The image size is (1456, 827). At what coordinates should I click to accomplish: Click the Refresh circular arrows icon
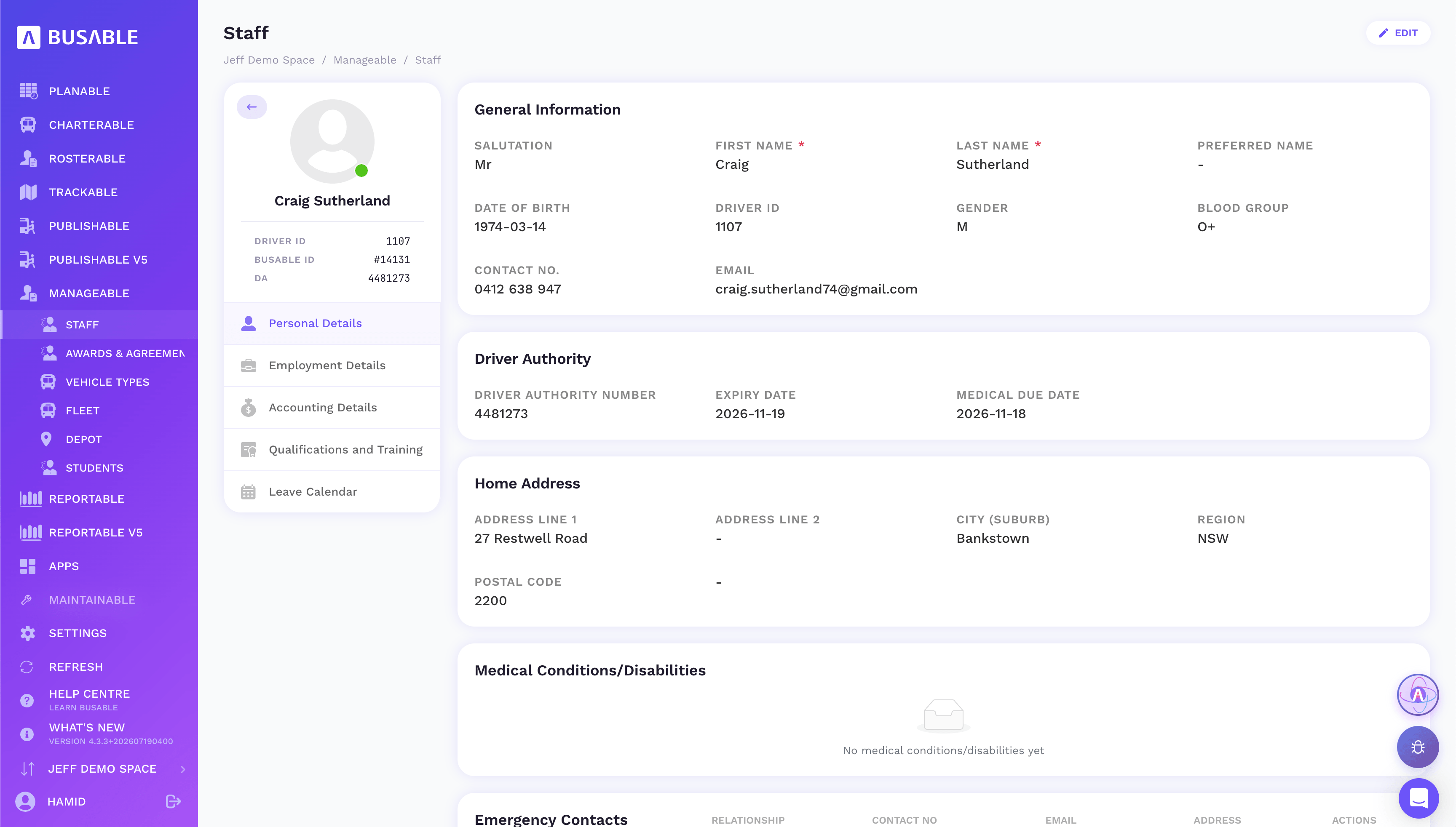point(27,667)
